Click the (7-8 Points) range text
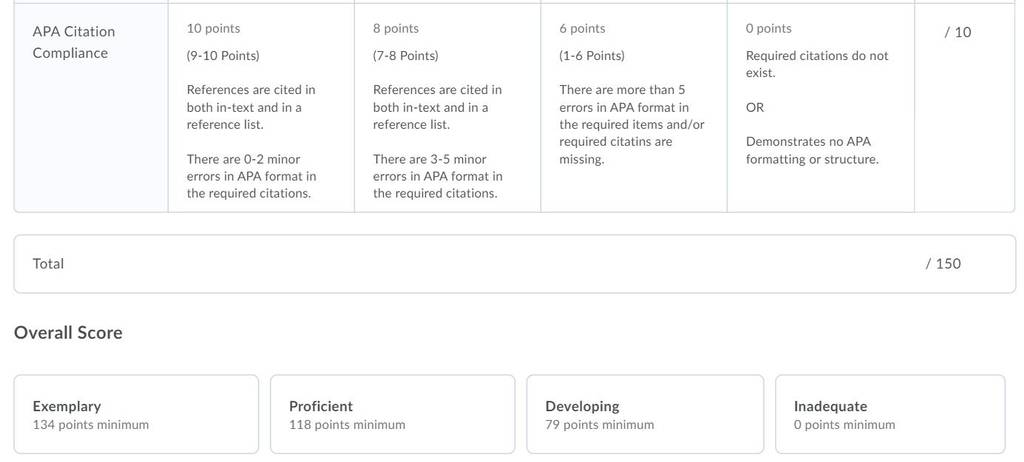This screenshot has width=1024, height=462. click(x=406, y=56)
